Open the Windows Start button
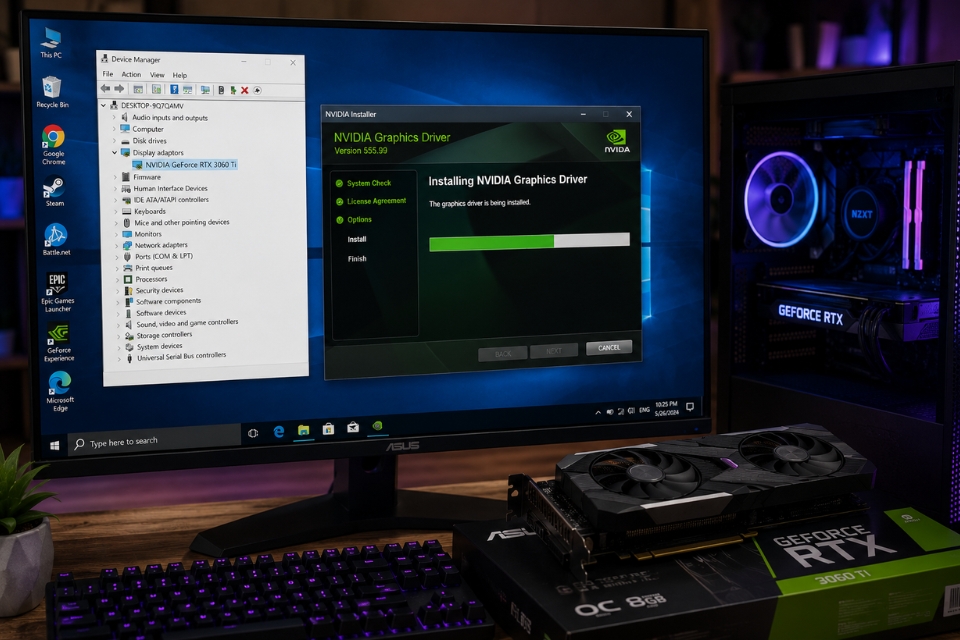 (x=54, y=446)
